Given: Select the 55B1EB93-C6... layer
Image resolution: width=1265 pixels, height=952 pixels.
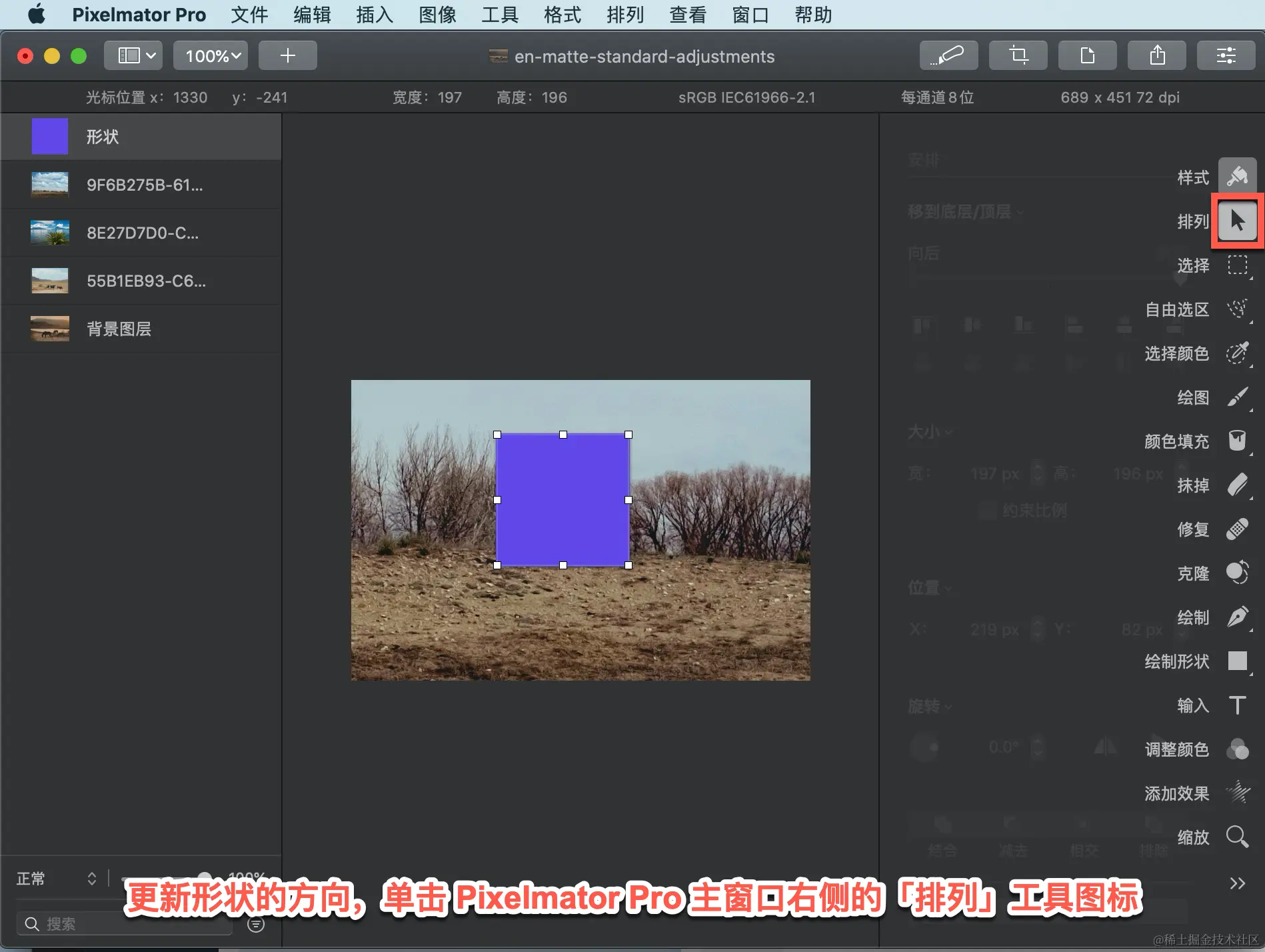Looking at the screenshot, I should point(141,281).
